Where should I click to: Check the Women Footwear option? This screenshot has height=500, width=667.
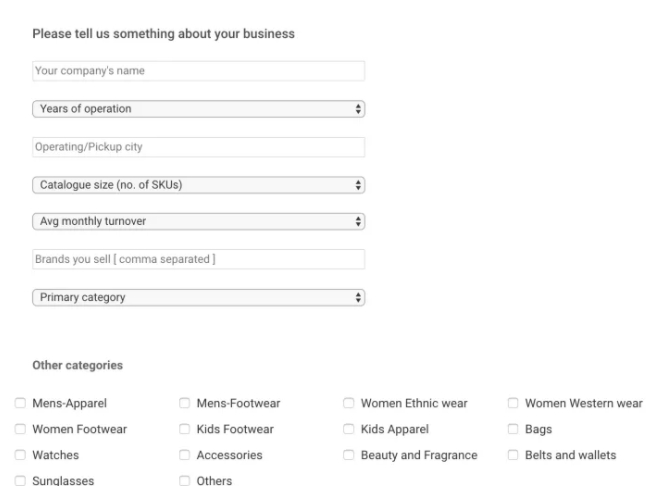(x=21, y=430)
